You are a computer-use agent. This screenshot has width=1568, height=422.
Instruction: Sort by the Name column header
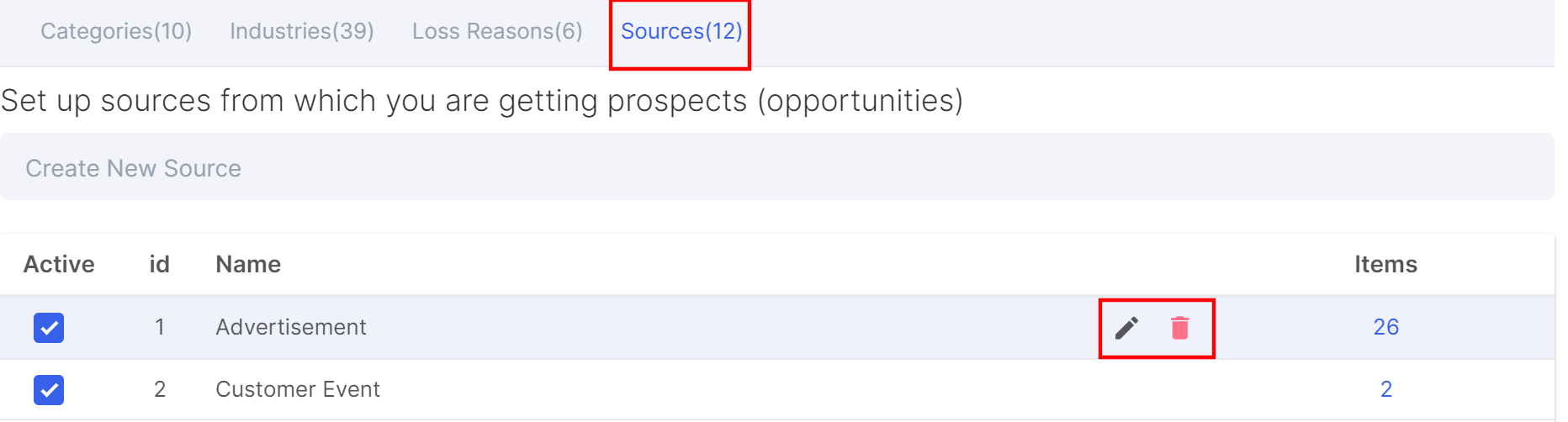[248, 264]
